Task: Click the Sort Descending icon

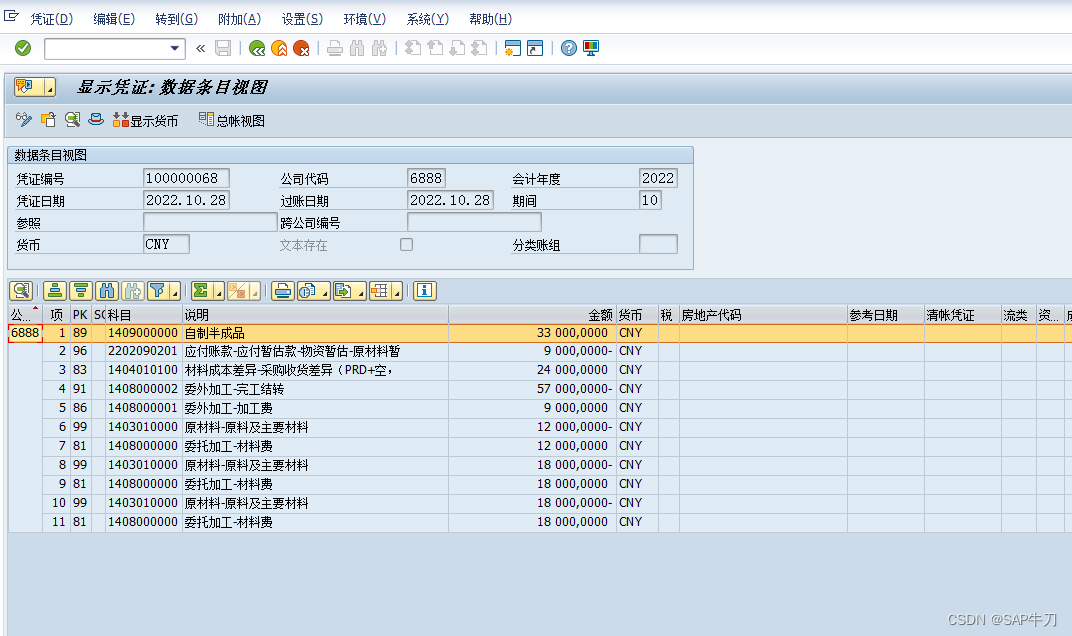Action: (x=81, y=291)
